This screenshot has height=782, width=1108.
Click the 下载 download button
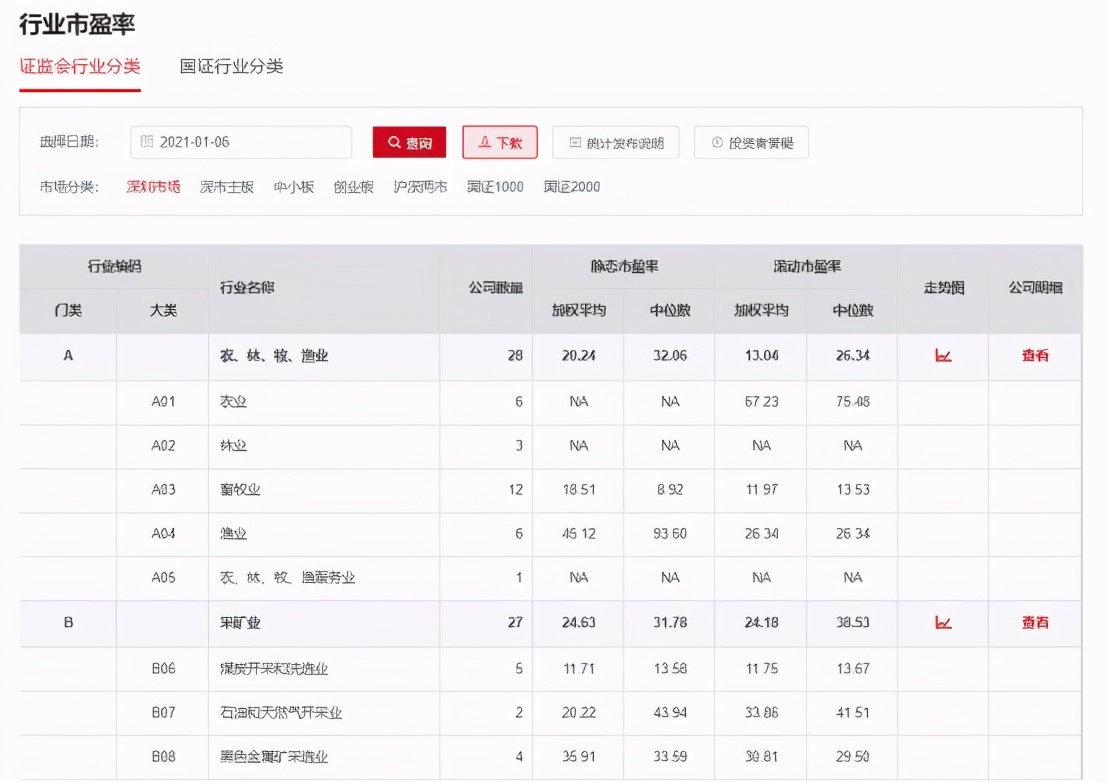[499, 142]
